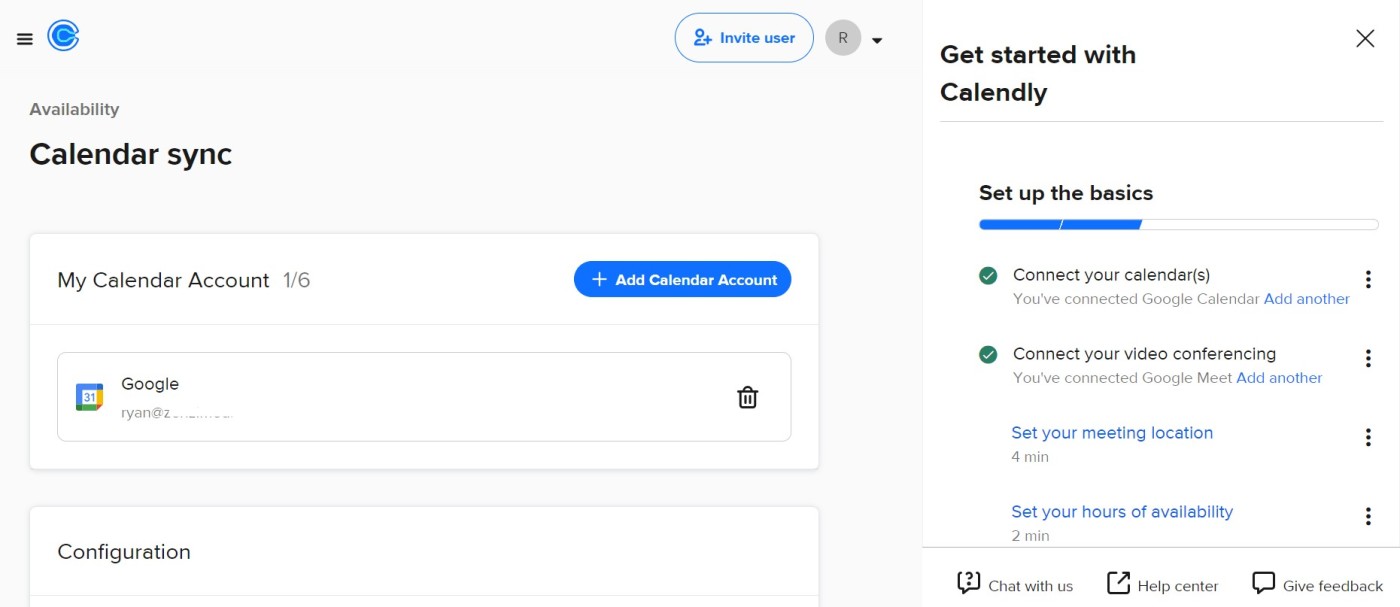Image resolution: width=1400 pixels, height=607 pixels.
Task: Open the Help center
Action: pos(1162,585)
